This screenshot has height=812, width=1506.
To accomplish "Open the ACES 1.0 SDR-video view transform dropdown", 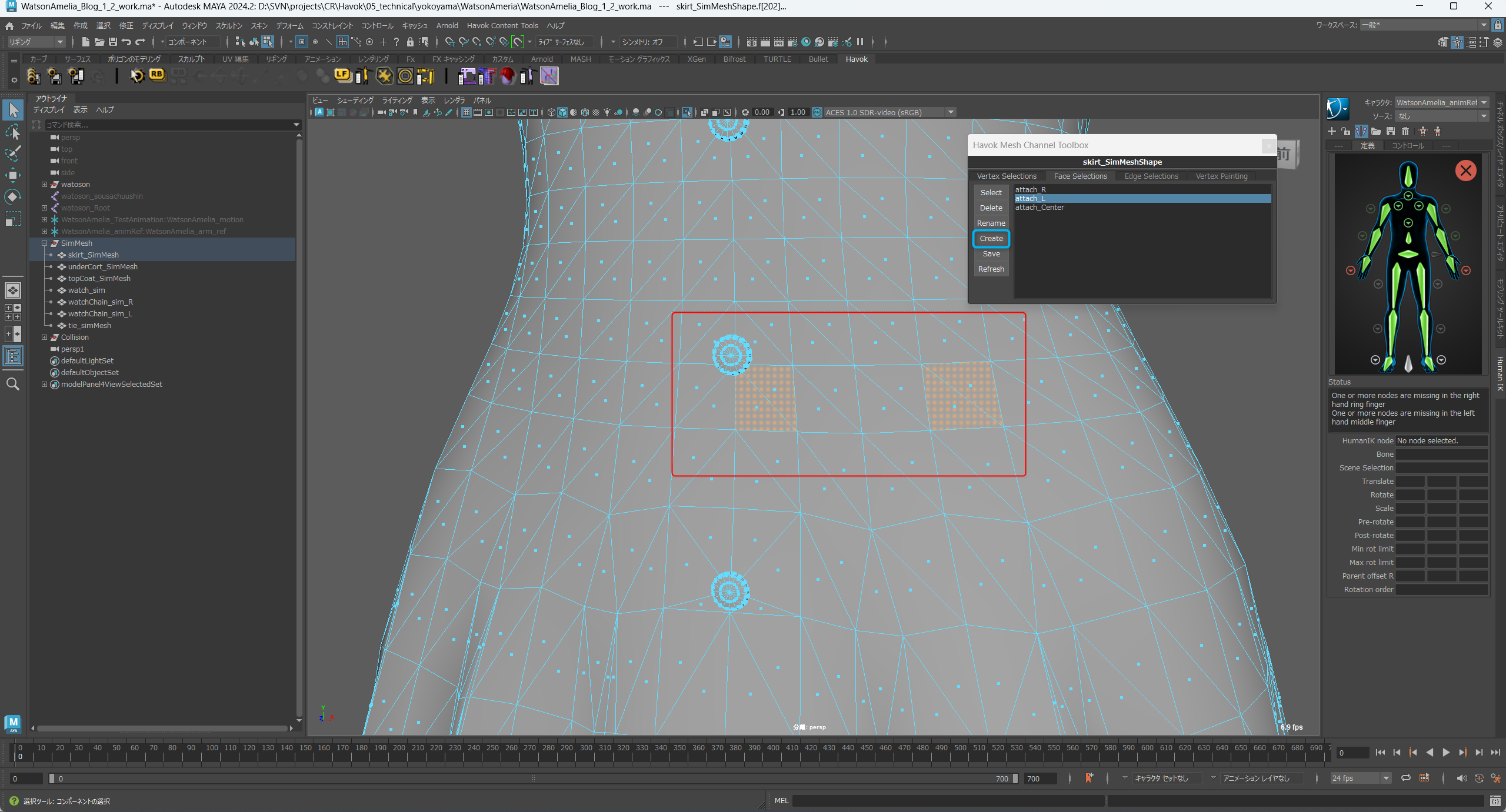I will coord(889,112).
